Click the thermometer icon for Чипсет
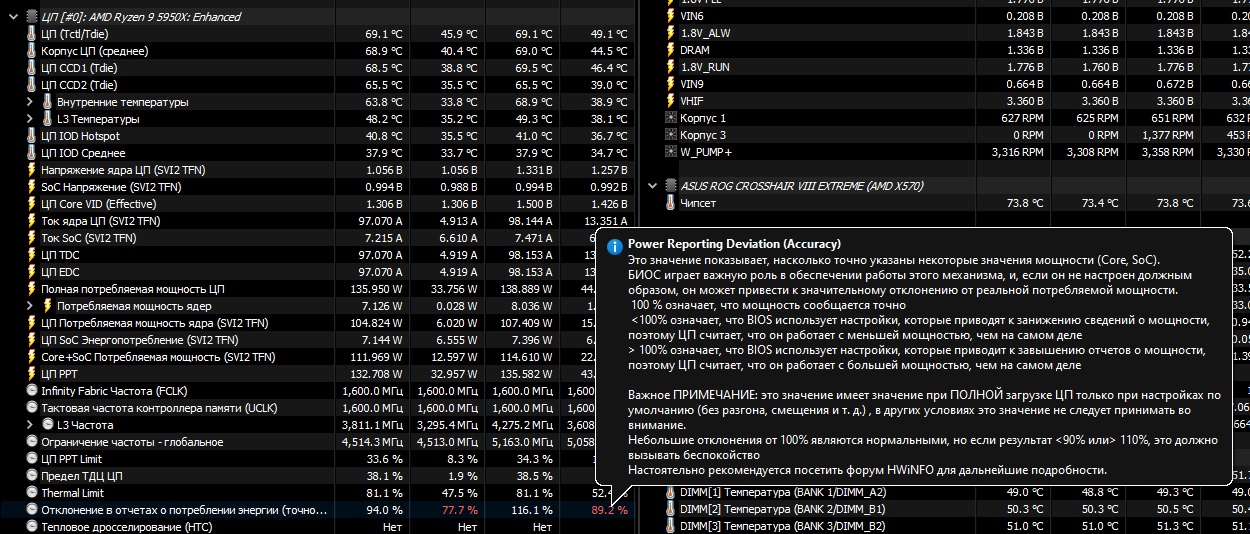This screenshot has height=534, width=1250. pos(670,203)
